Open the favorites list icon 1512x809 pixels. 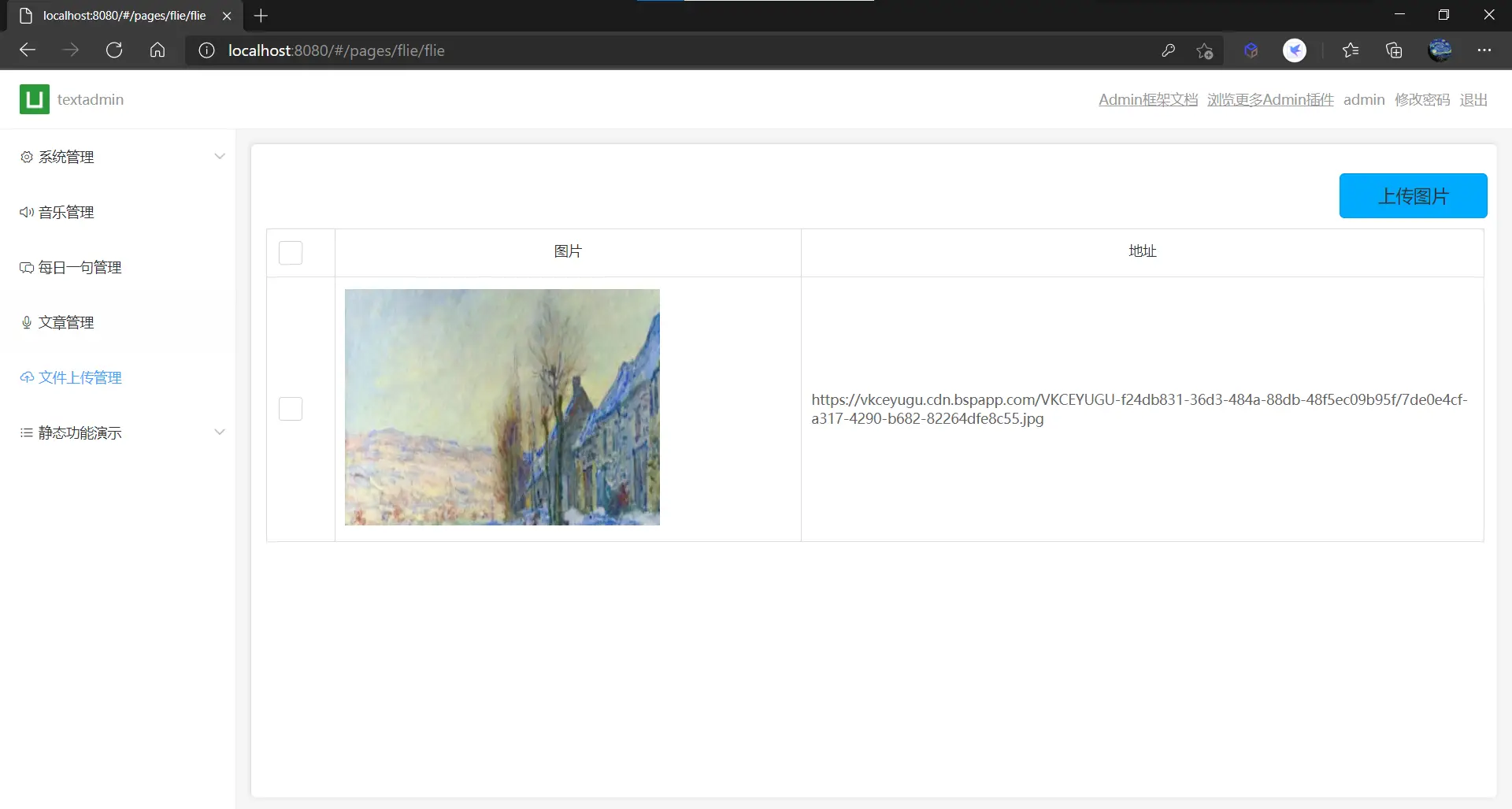click(1351, 50)
